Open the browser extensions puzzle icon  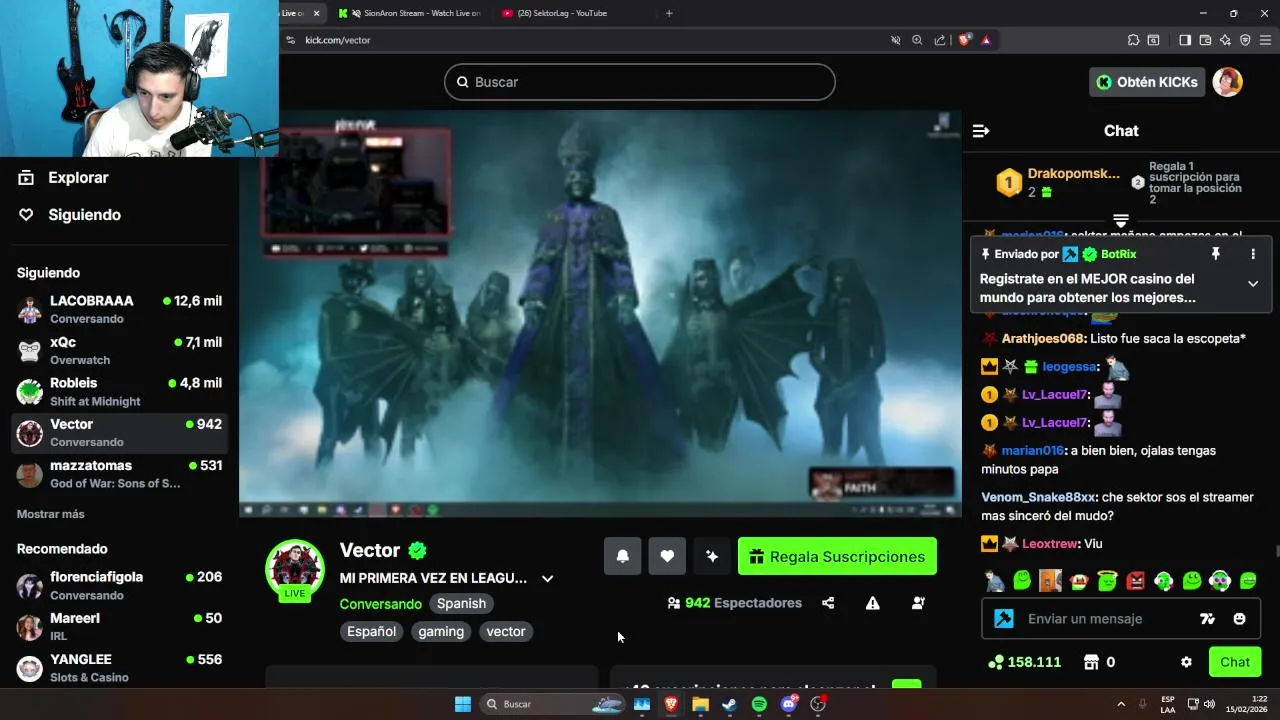click(1133, 40)
